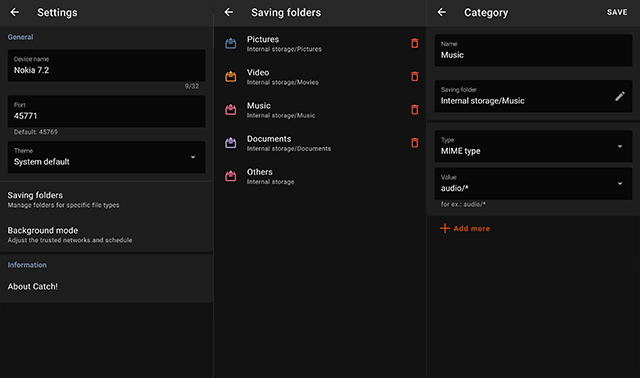Click Add more to add a rule
Image resolution: width=640 pixels, height=378 pixels.
coord(465,228)
